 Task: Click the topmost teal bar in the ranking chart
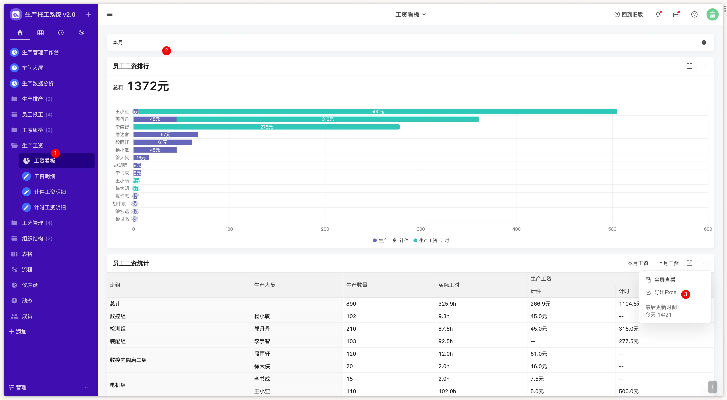point(375,111)
